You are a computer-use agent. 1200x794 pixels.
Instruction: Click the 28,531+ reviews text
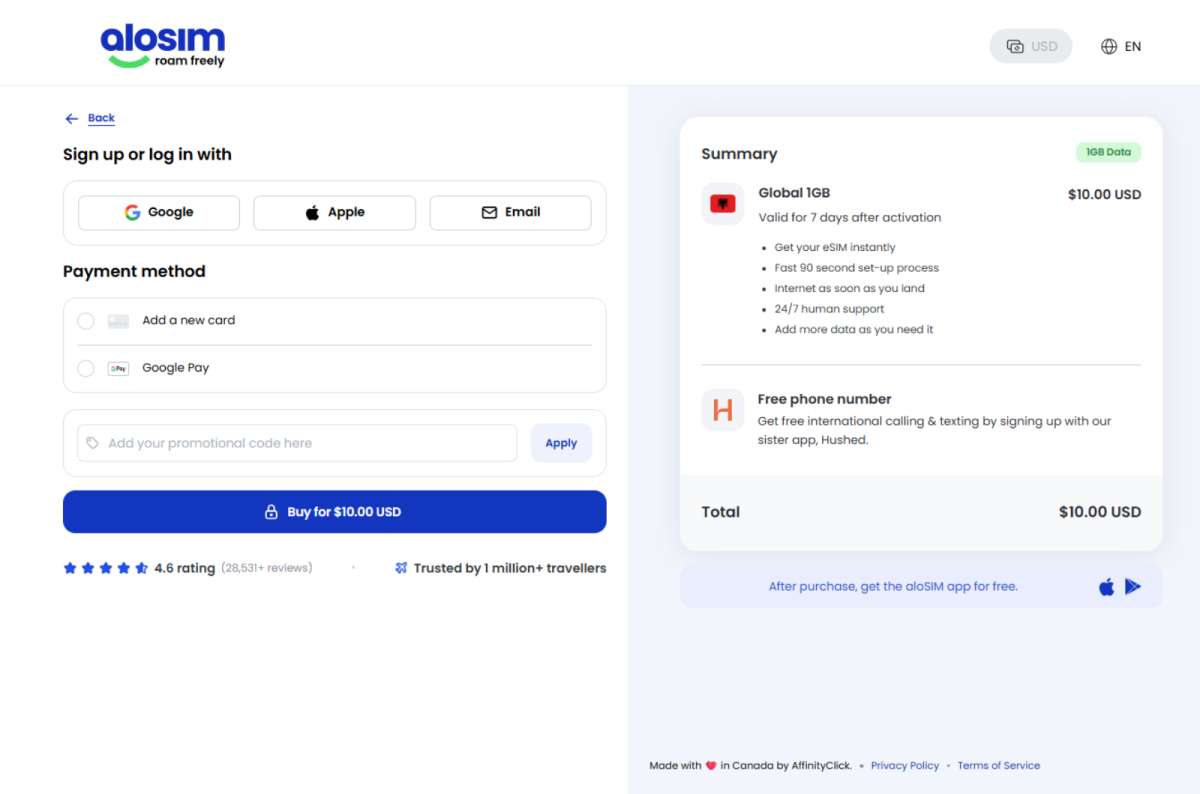click(267, 568)
